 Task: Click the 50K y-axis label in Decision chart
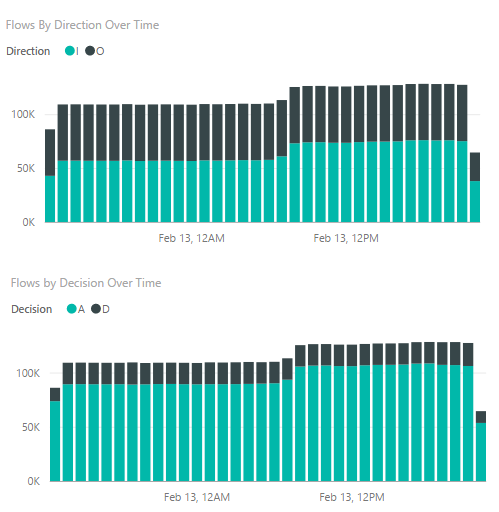[31, 427]
